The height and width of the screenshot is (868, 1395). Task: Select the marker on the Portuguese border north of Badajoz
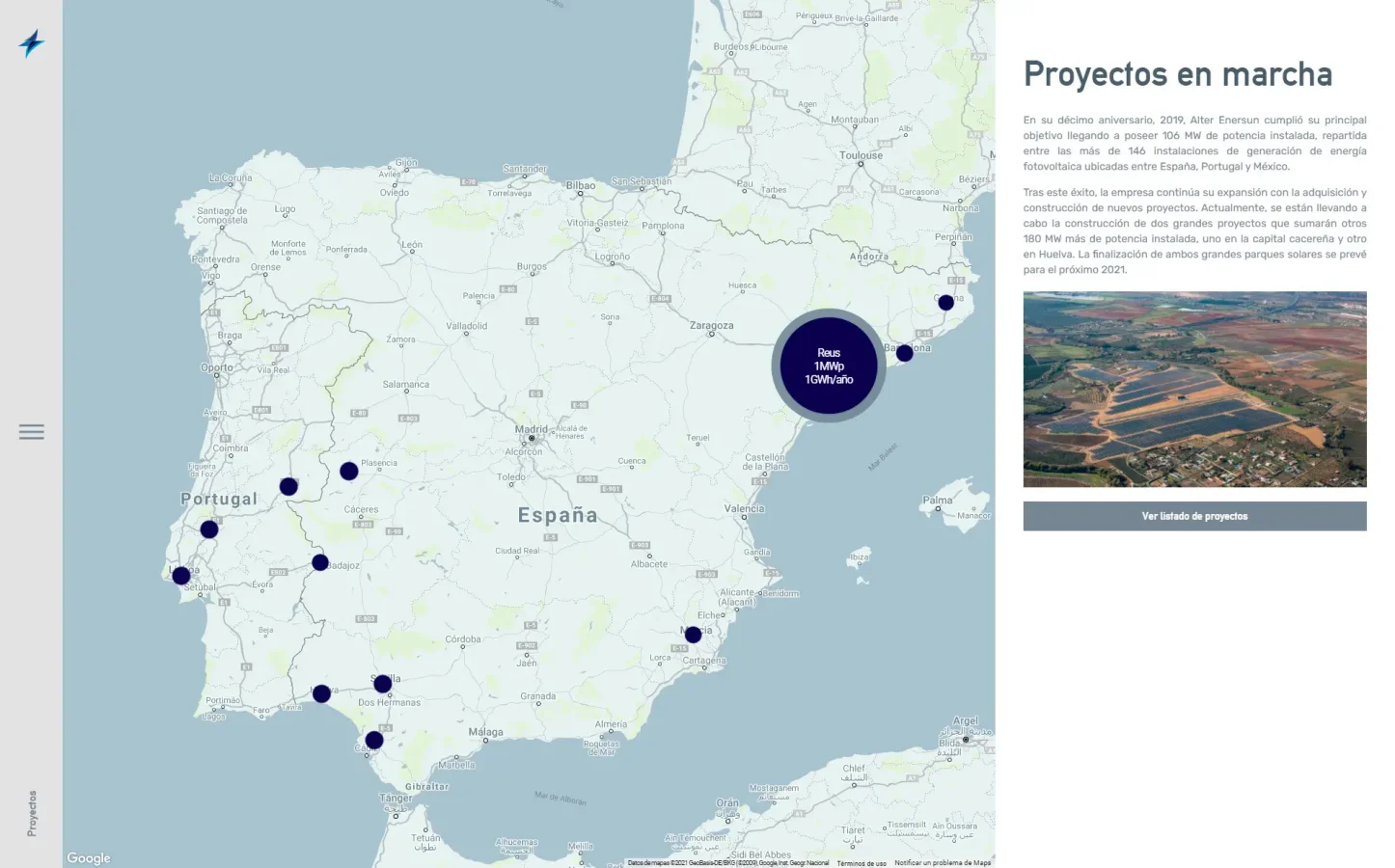(288, 486)
